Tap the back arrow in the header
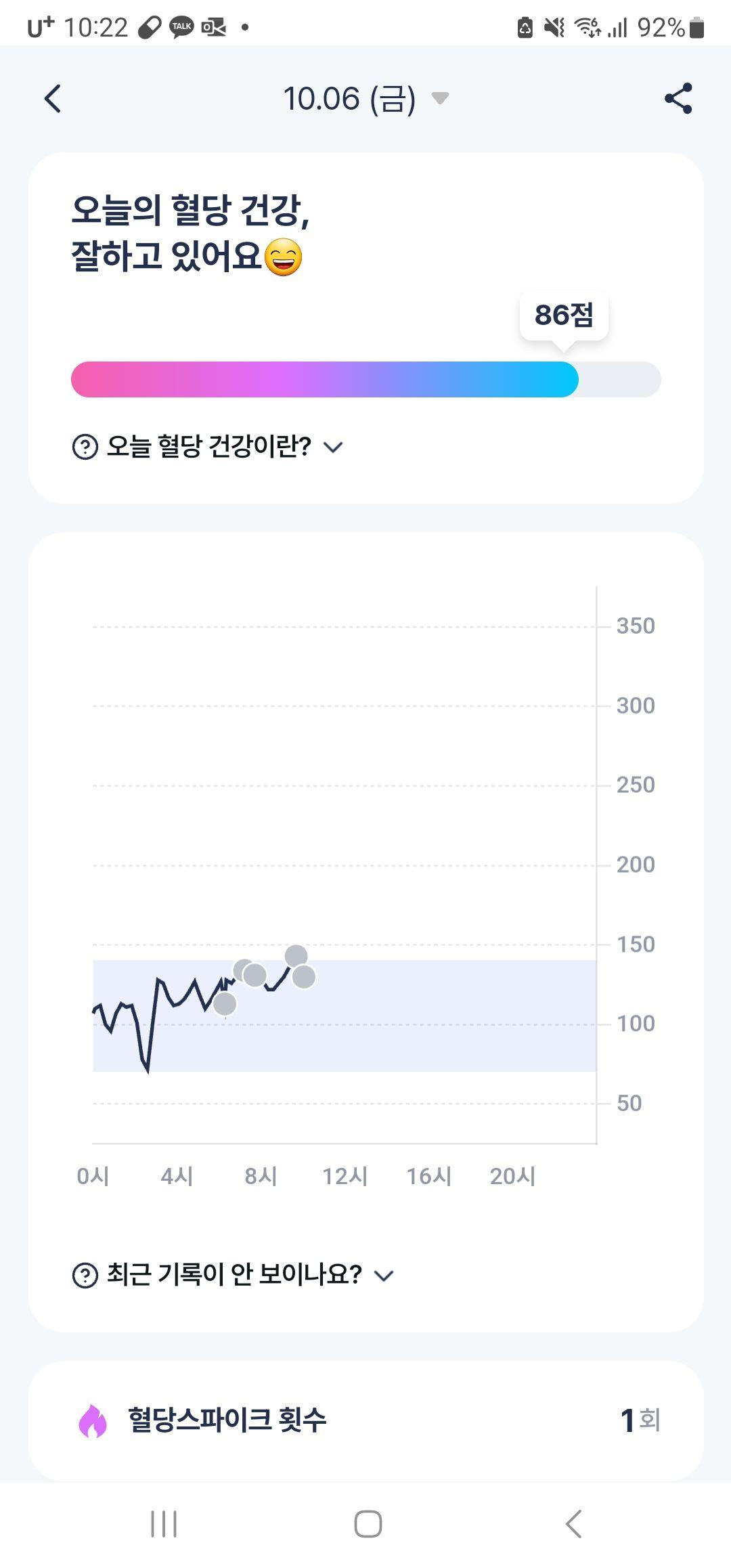This screenshot has height=1568, width=731. point(53,99)
